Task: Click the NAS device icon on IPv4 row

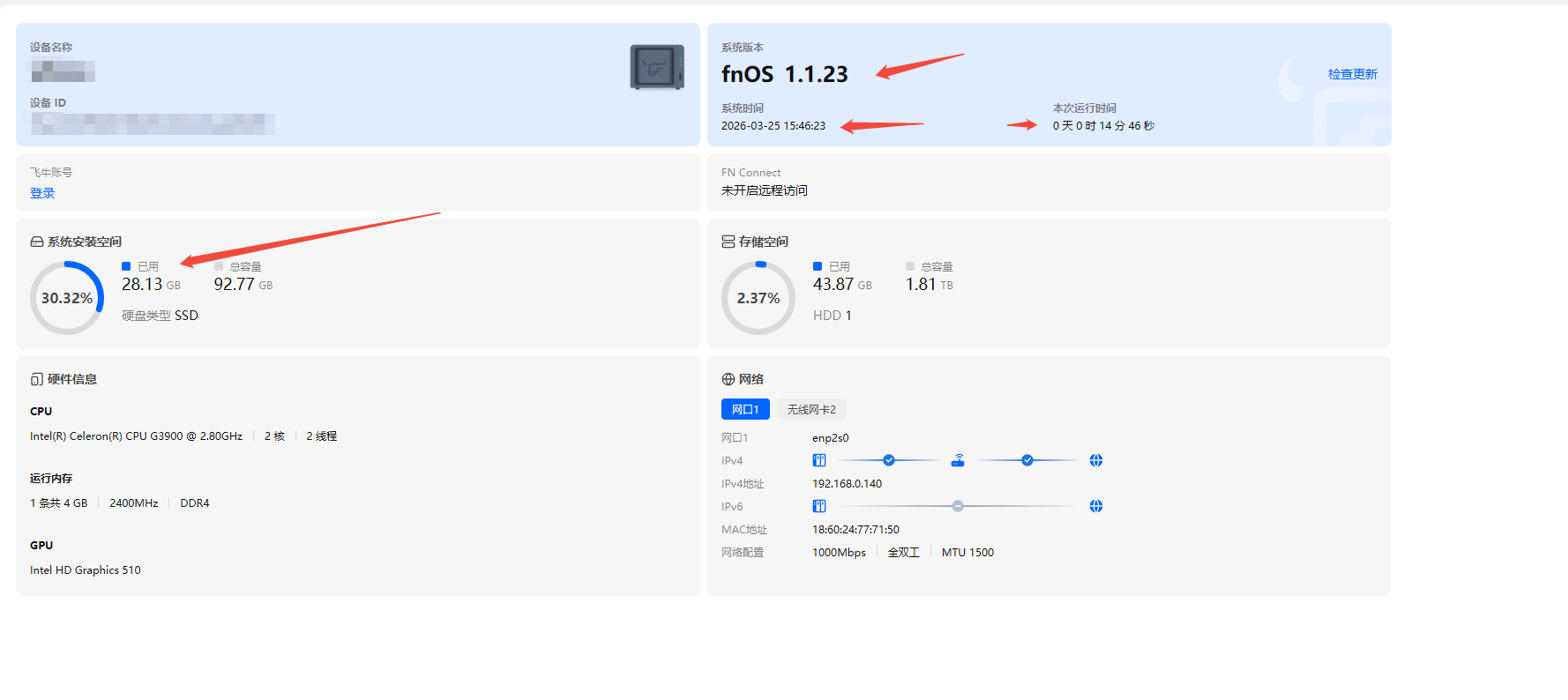Action: click(x=819, y=460)
